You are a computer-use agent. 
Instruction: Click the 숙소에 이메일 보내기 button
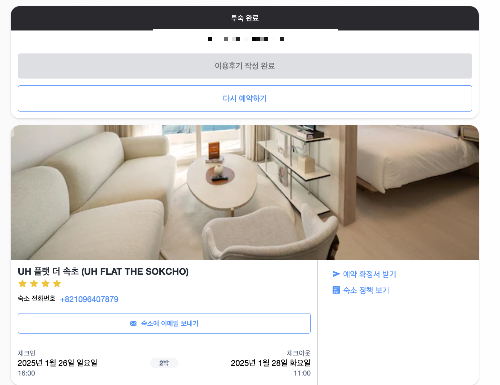pyautogui.click(x=164, y=323)
